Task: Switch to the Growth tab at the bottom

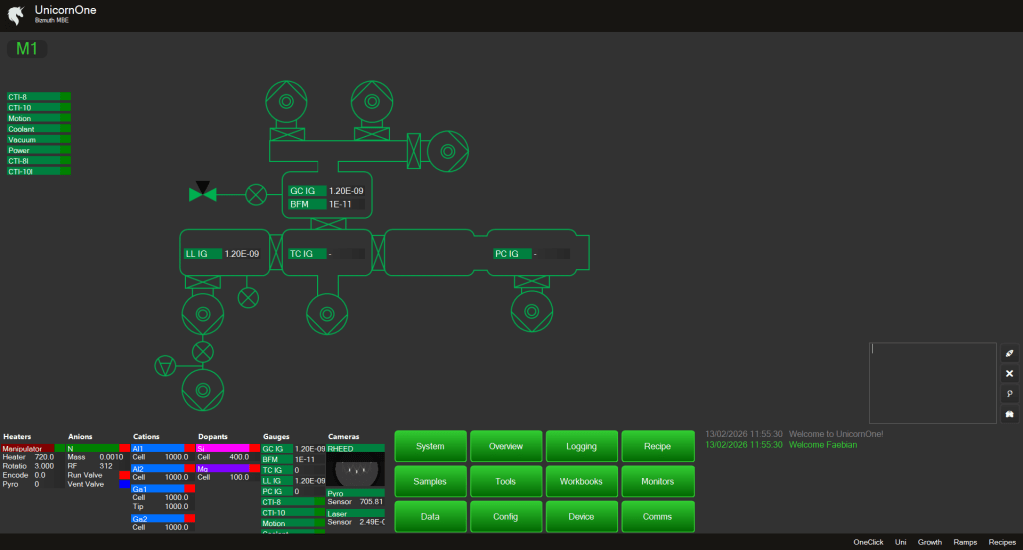Action: click(x=929, y=541)
